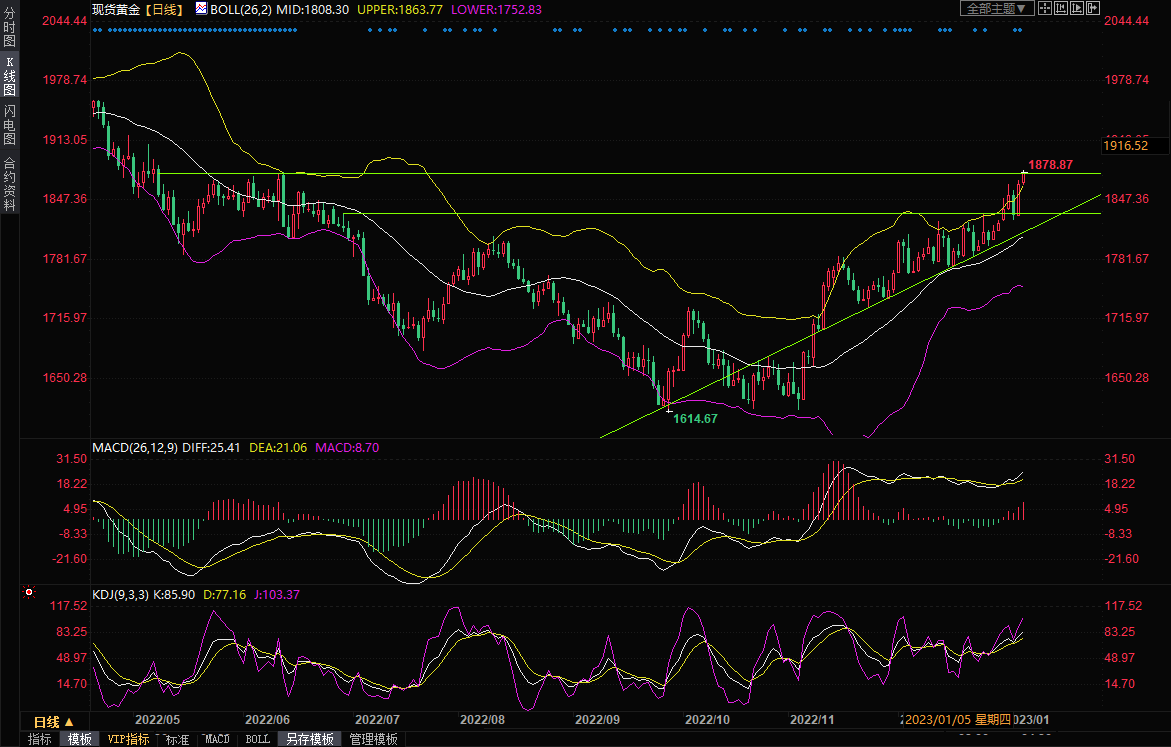Screen dimensions: 1171x747
Task: Open 管理模板 template manager
Action: 373,739
